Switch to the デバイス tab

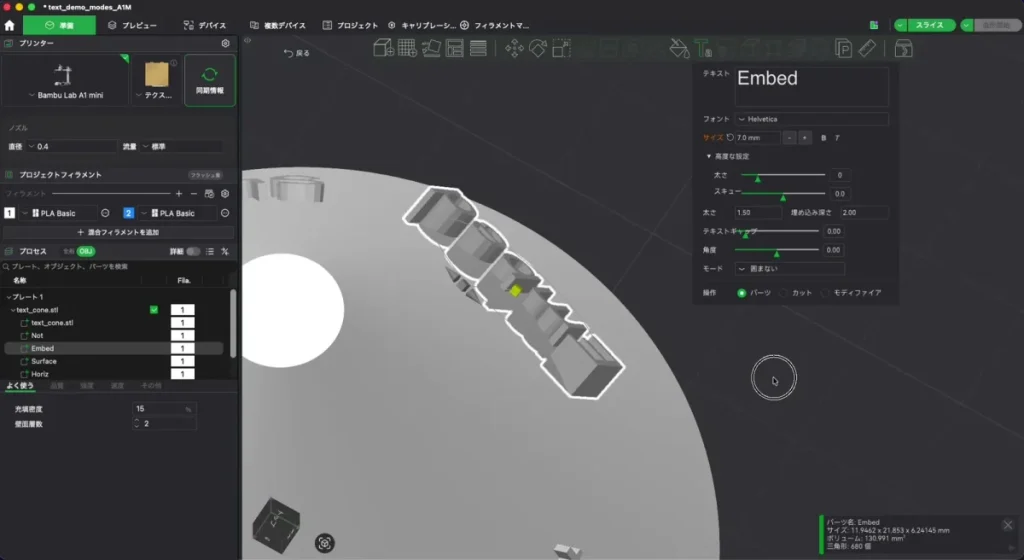pyautogui.click(x=204, y=25)
